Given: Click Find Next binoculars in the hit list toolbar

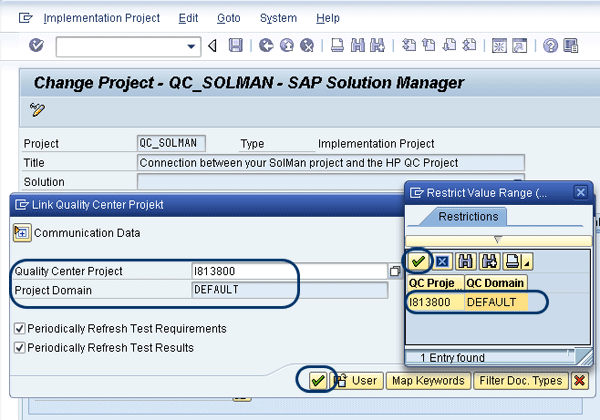Looking at the screenshot, I should pos(489,262).
